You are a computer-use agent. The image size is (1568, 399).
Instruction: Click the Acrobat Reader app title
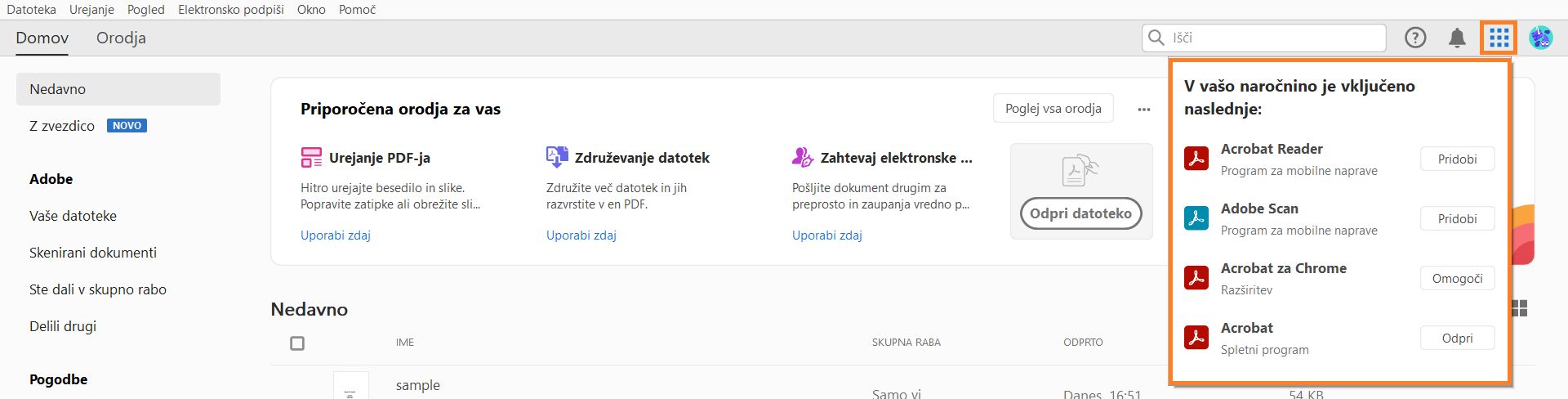tap(1272, 149)
